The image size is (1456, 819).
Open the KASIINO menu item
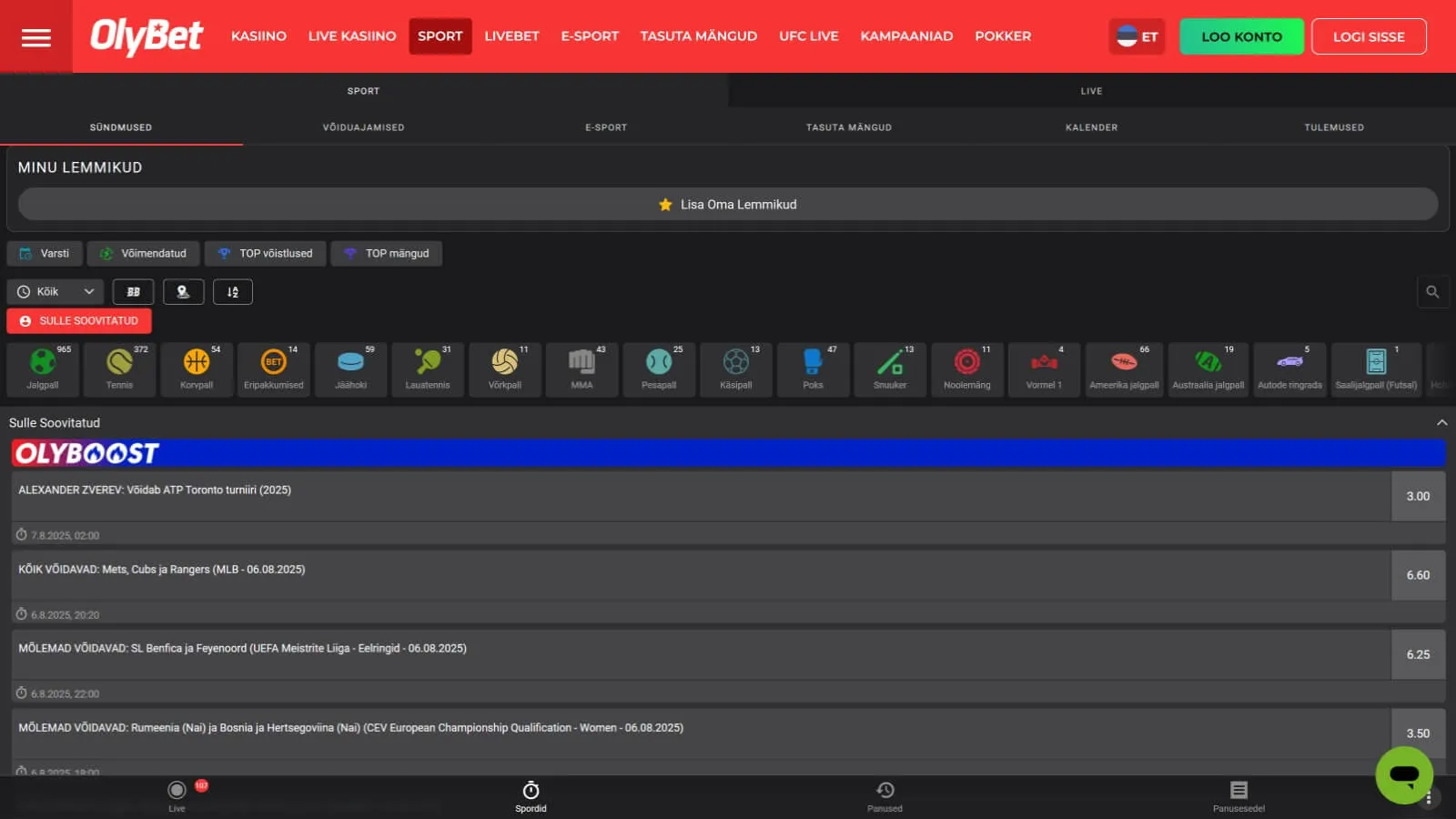[258, 36]
